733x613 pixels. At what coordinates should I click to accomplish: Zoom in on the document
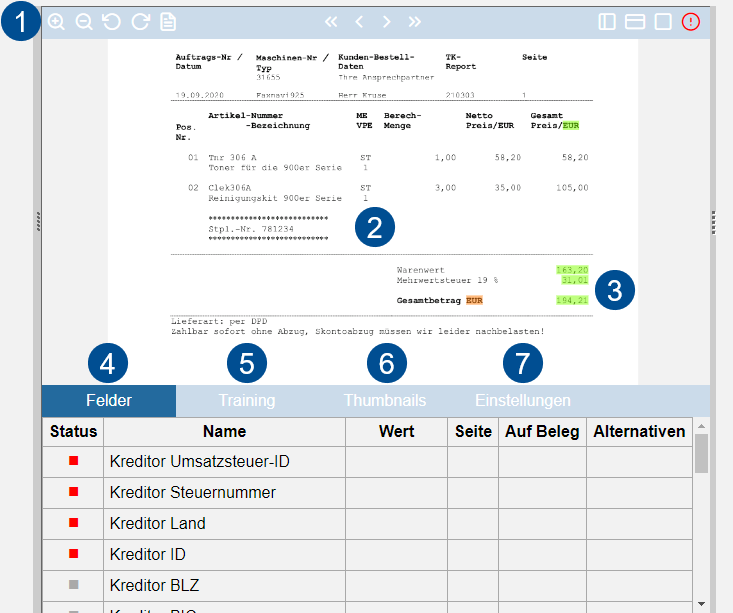57,22
